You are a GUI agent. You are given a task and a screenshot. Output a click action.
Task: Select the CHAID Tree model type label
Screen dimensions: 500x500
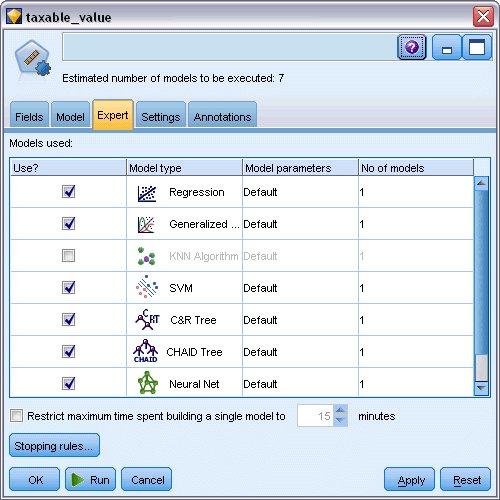194,352
